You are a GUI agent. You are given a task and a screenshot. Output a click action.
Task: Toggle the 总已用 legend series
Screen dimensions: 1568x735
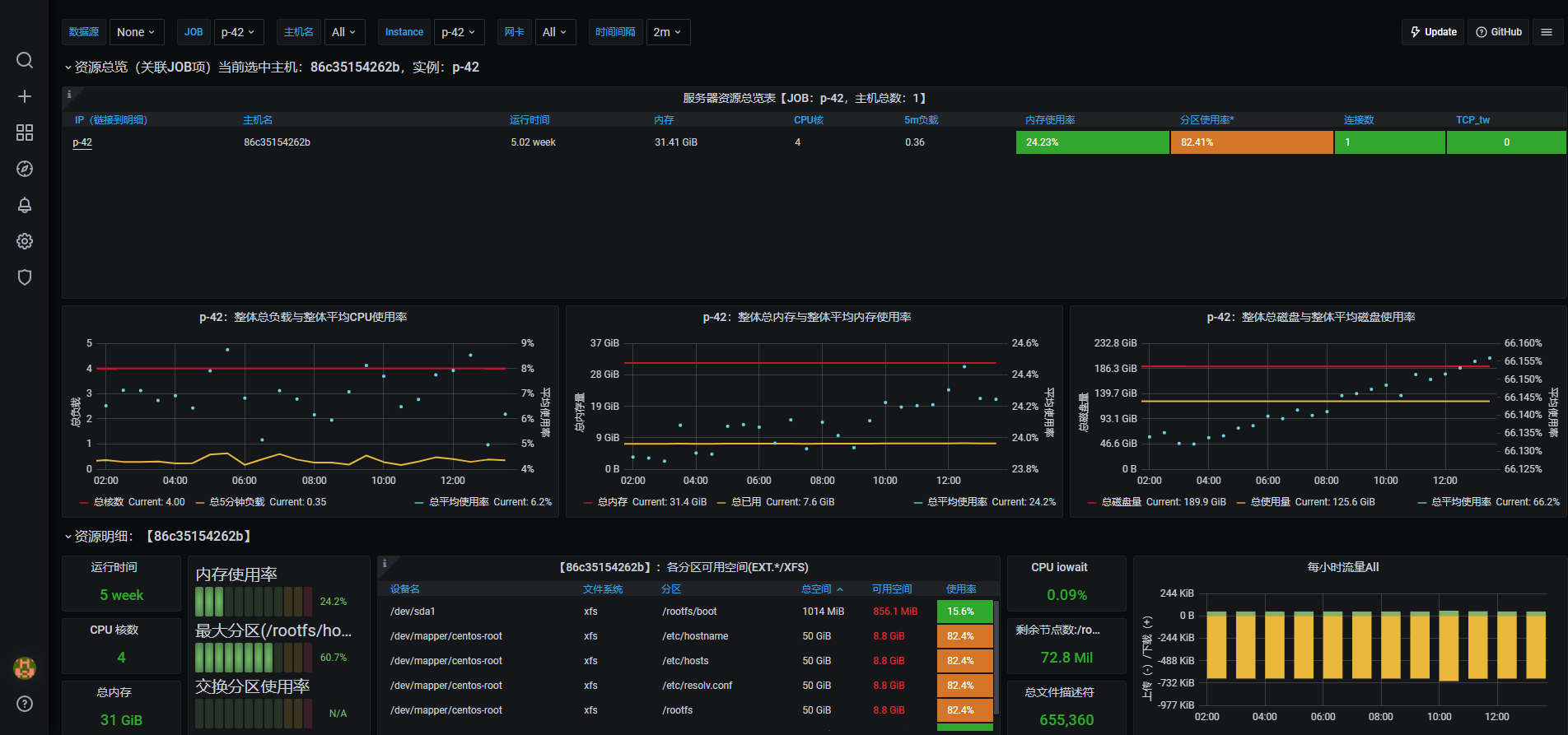point(746,502)
